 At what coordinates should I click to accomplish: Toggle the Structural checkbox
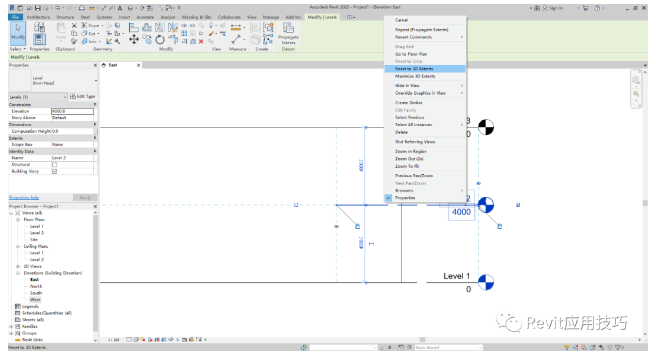pos(54,165)
